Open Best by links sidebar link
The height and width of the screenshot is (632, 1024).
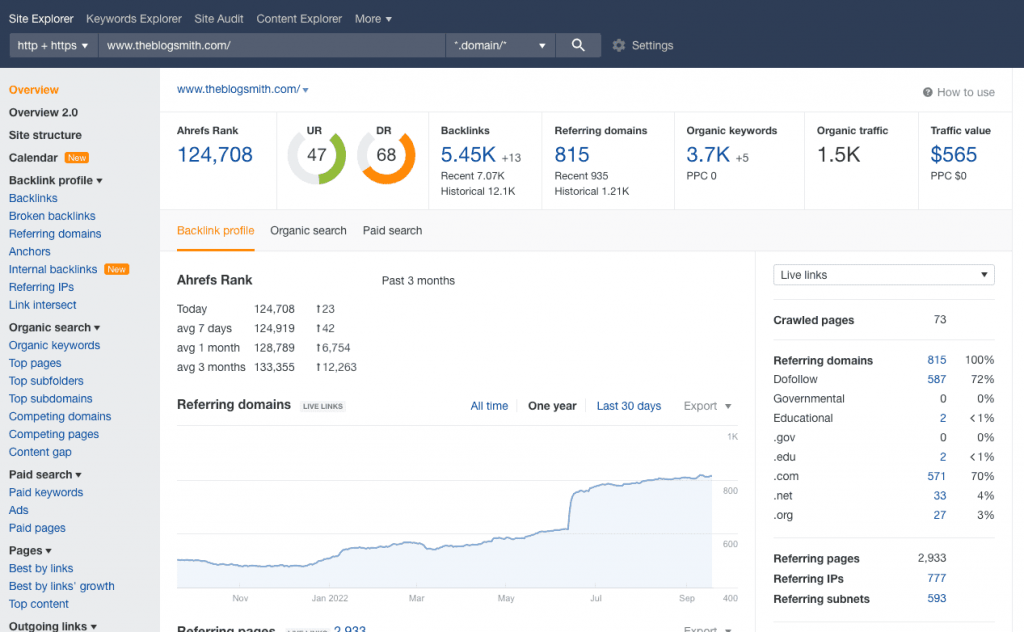coord(41,568)
